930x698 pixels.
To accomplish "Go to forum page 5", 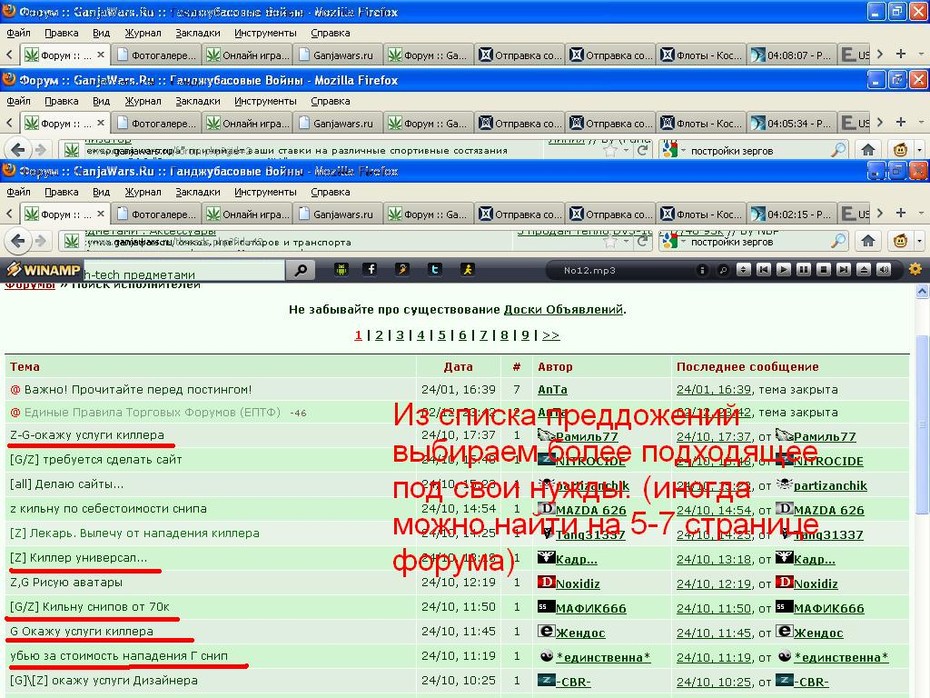I will pyautogui.click(x=441, y=336).
